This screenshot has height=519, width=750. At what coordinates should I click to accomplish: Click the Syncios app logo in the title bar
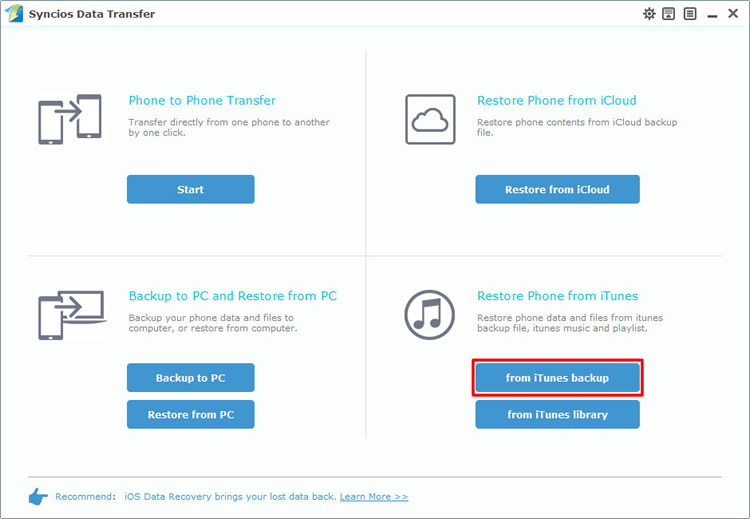coord(14,13)
